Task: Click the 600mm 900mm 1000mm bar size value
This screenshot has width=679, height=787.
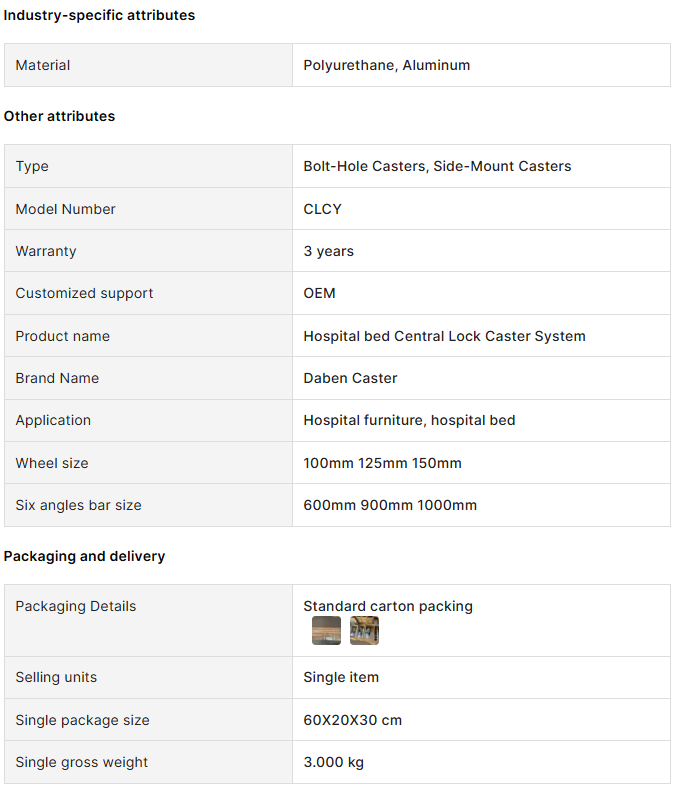Action: [x=390, y=505]
